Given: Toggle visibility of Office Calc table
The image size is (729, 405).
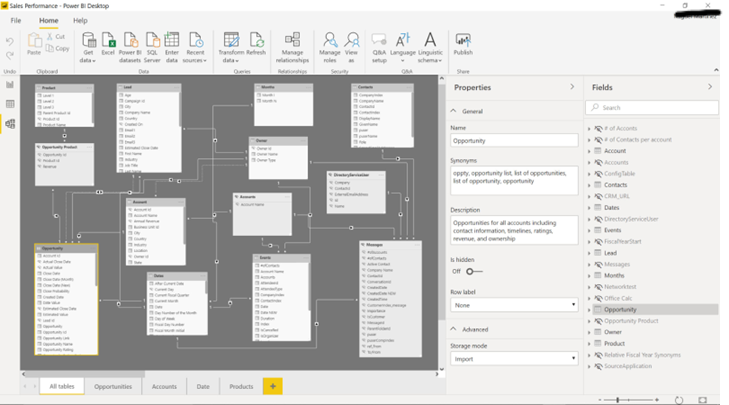Looking at the screenshot, I should point(598,298).
